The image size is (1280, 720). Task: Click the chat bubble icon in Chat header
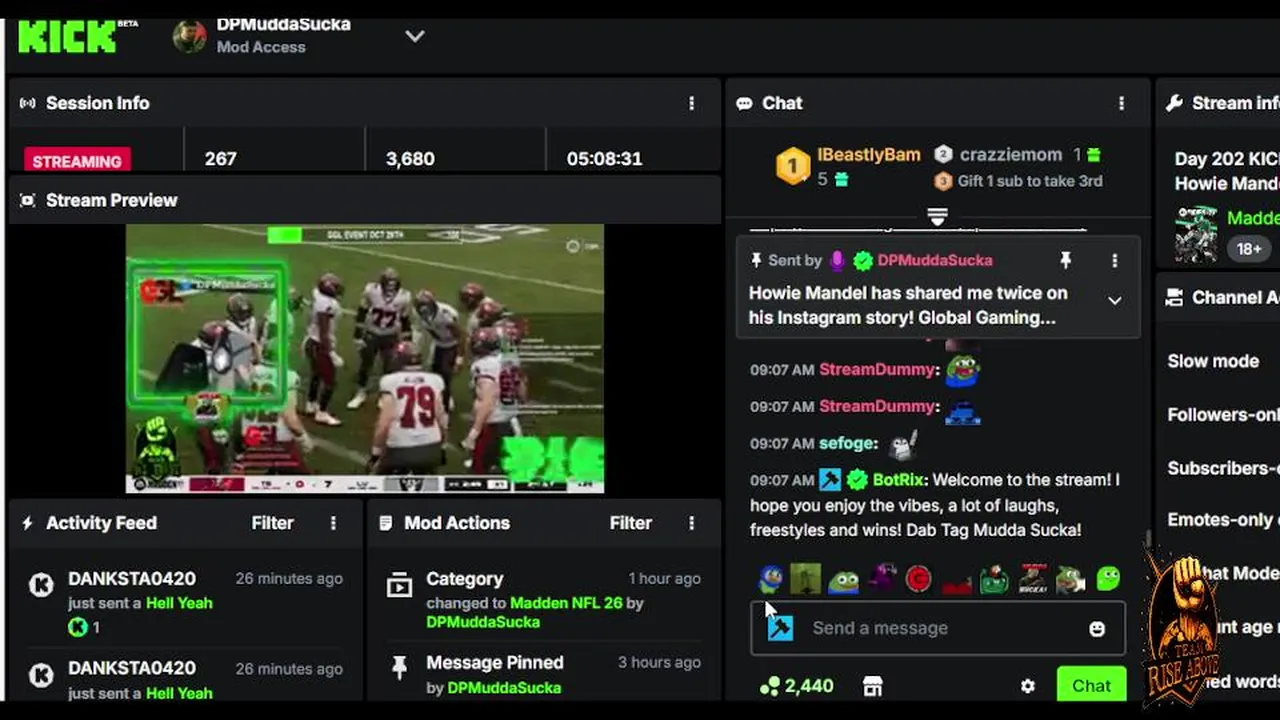click(744, 103)
